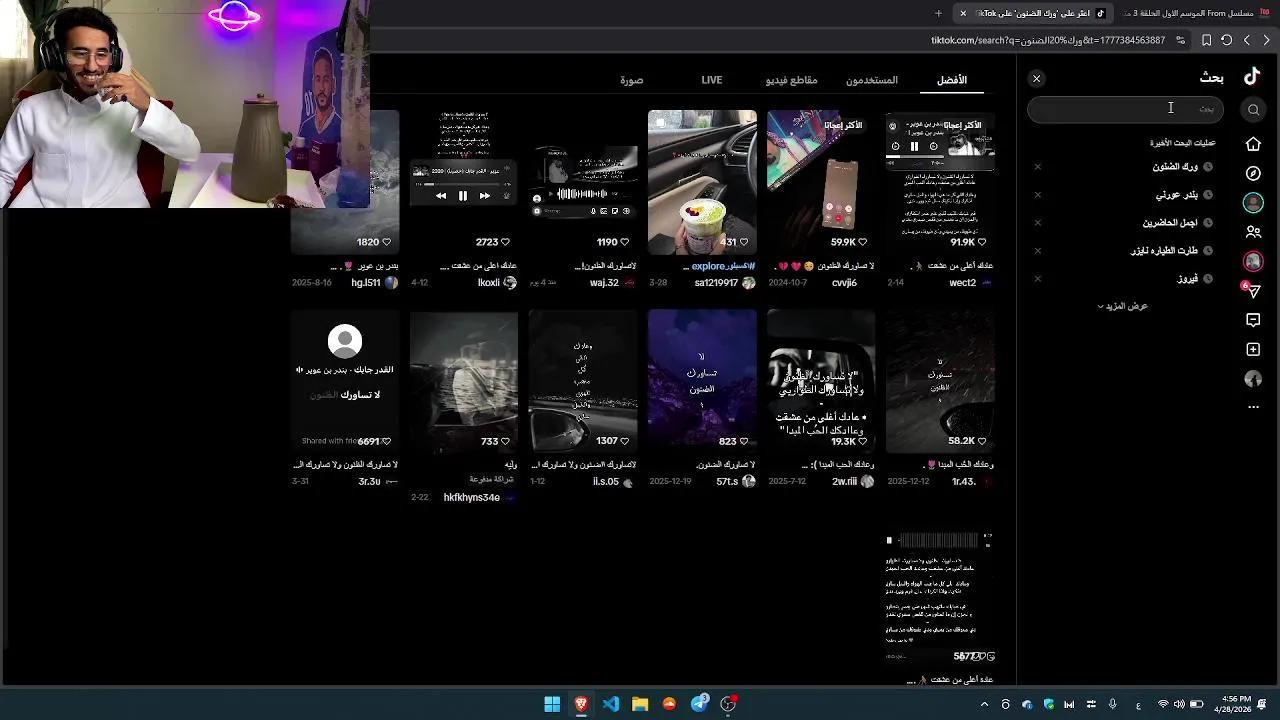Open the car drink video with 431 likes

pyautogui.click(x=702, y=182)
